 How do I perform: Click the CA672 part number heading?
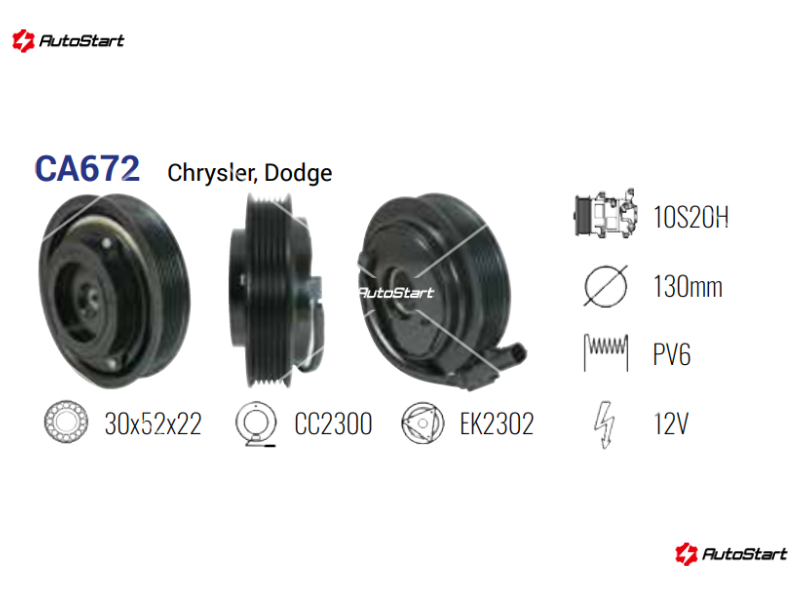tap(87, 169)
